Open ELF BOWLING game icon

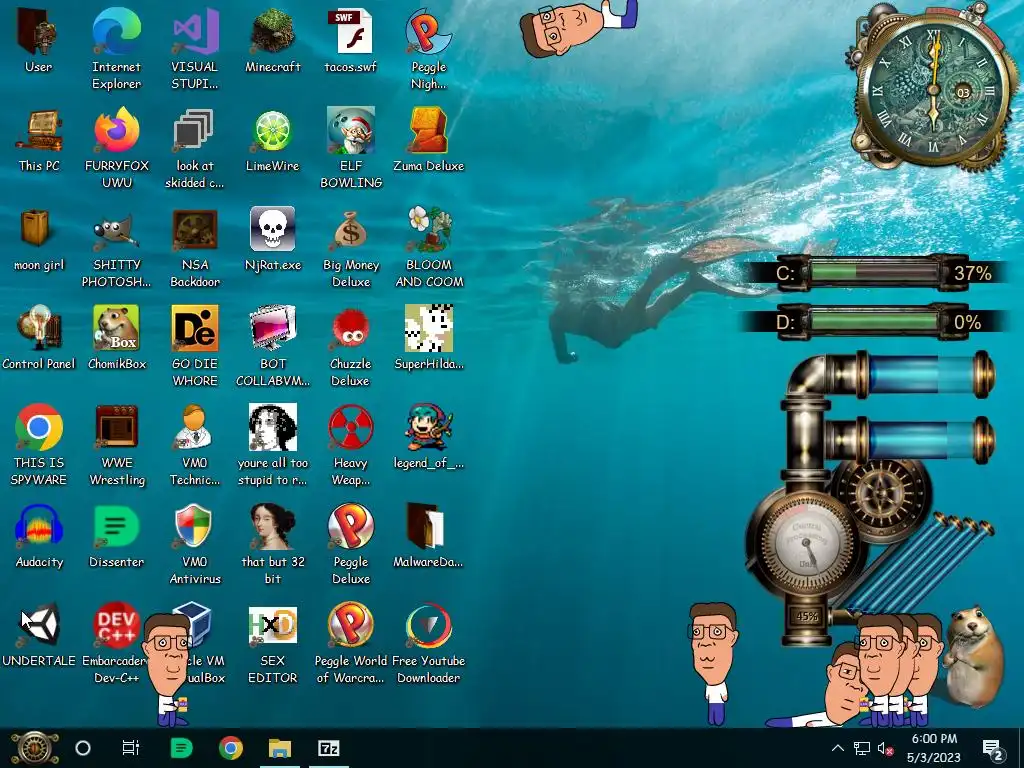click(350, 148)
